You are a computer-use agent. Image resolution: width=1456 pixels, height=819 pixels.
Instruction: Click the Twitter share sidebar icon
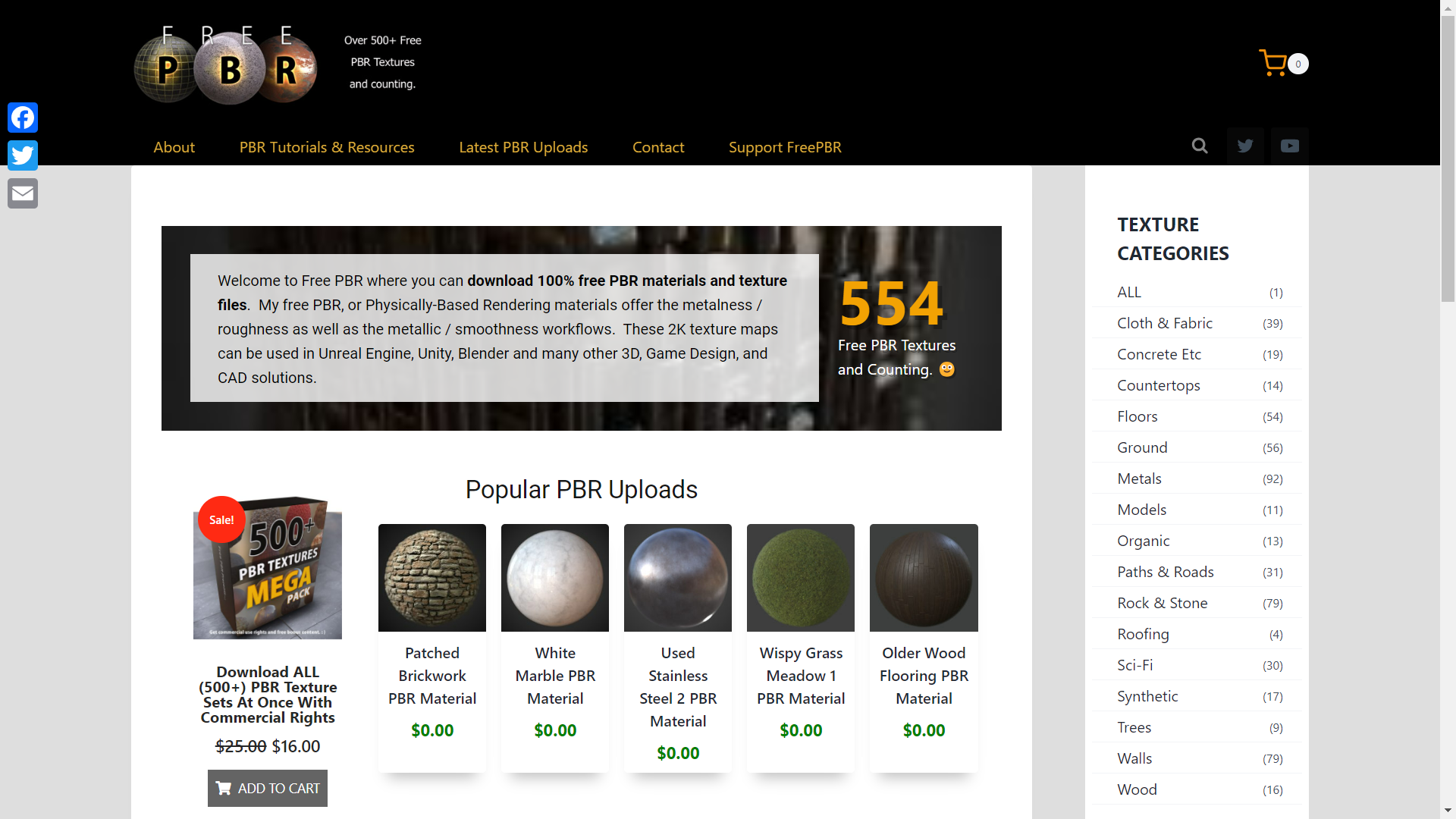pos(23,155)
